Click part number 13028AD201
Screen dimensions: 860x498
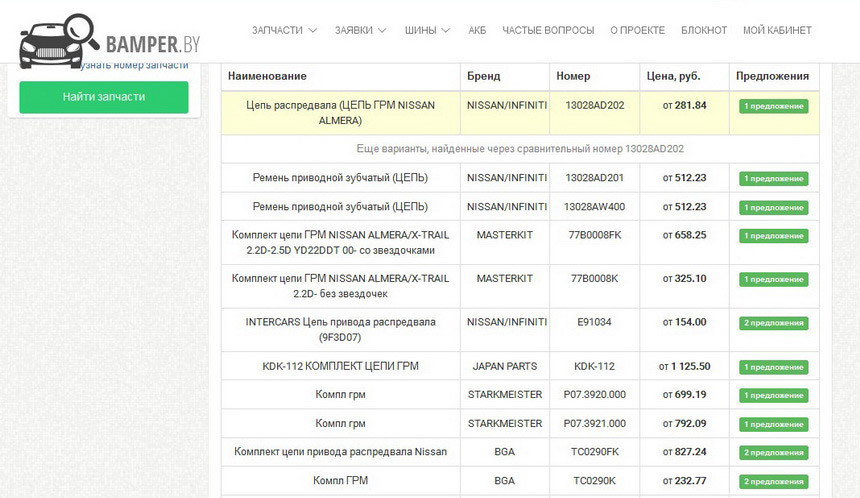(x=595, y=178)
